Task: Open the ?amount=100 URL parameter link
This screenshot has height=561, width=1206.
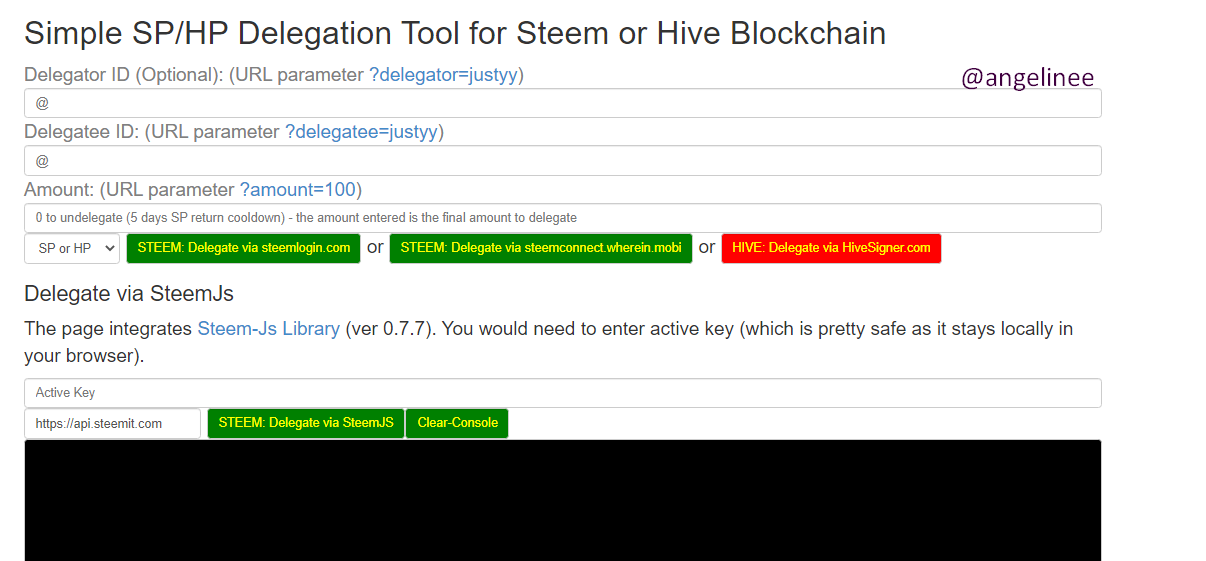Action: click(x=297, y=190)
